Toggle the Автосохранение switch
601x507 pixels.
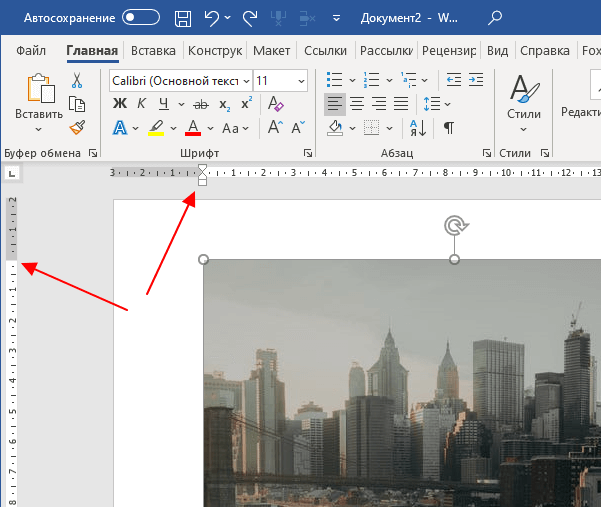coord(141,17)
